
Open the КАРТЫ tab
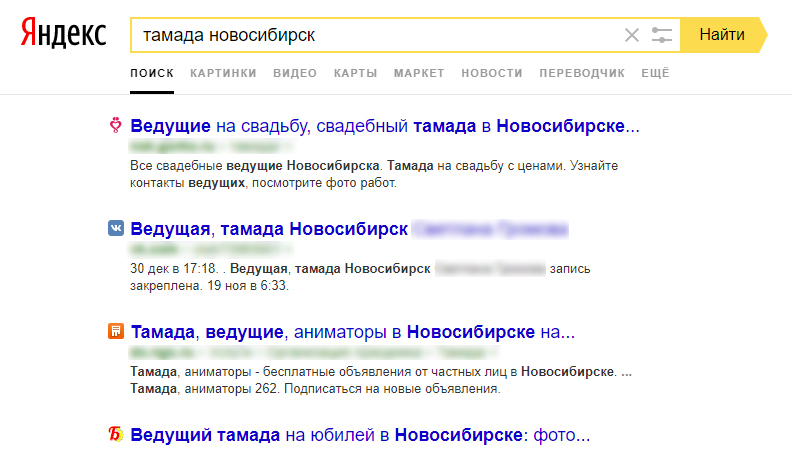tap(356, 73)
